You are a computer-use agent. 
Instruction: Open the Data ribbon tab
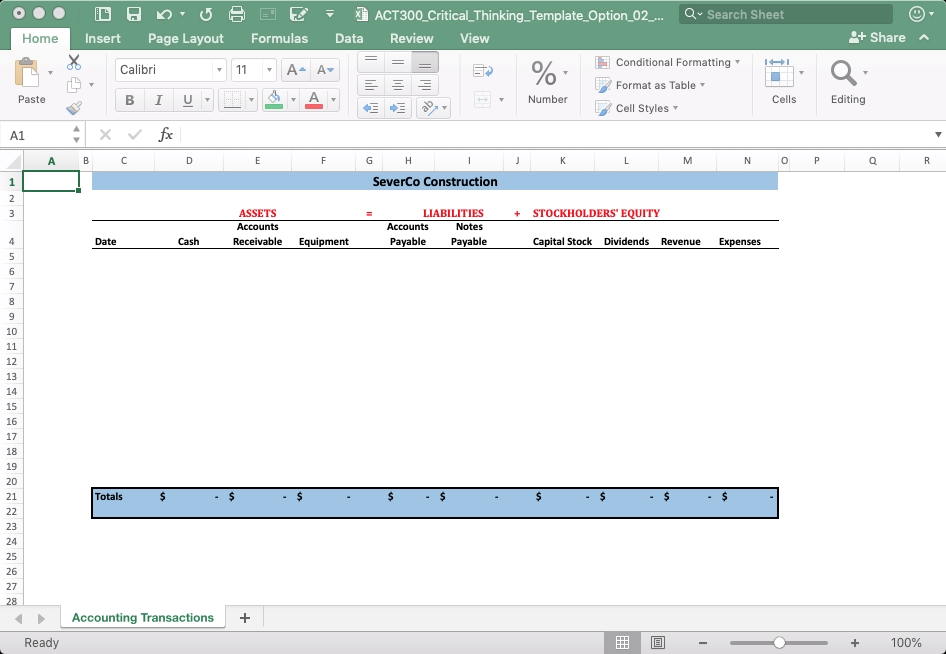tap(349, 38)
